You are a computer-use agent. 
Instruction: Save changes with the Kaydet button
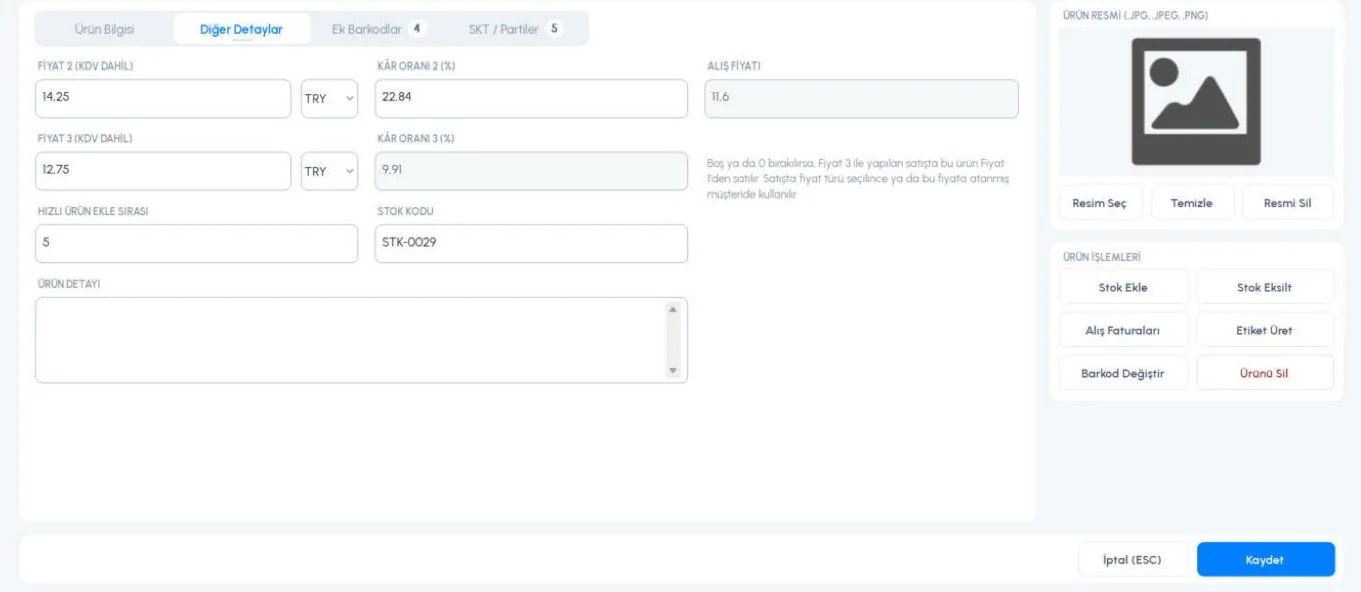click(1265, 560)
